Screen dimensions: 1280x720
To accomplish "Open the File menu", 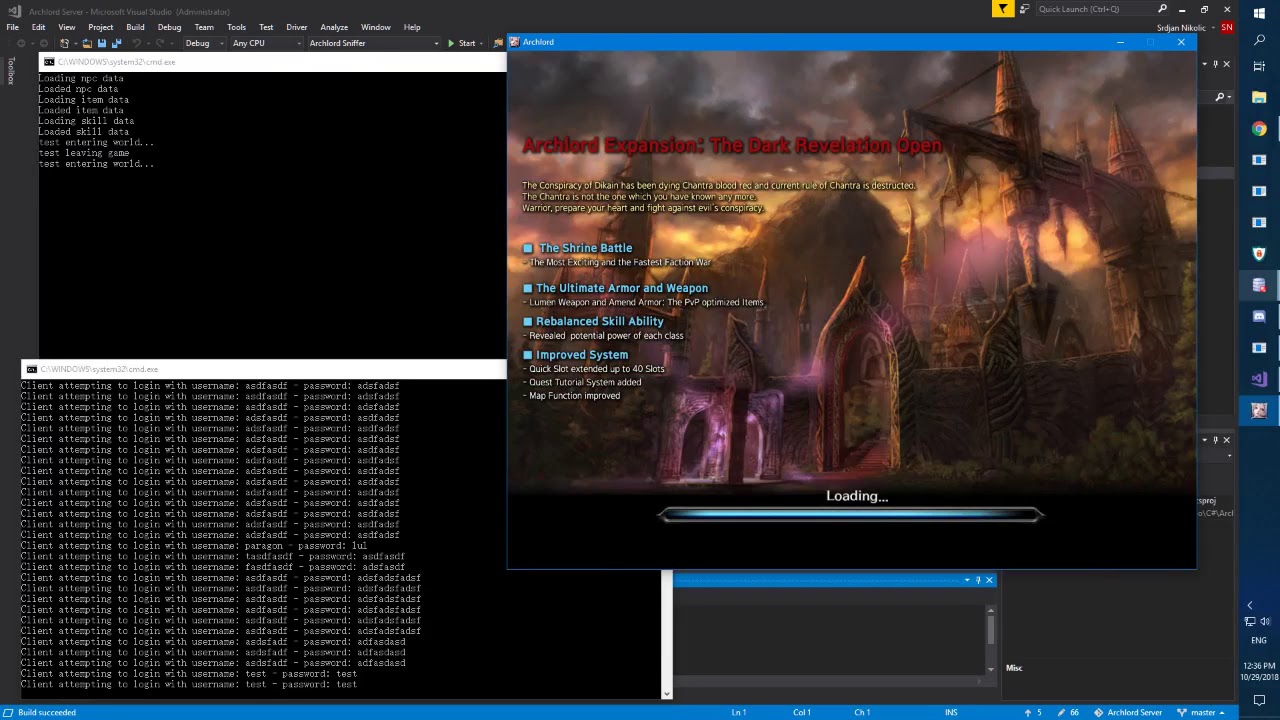I will (x=13, y=27).
